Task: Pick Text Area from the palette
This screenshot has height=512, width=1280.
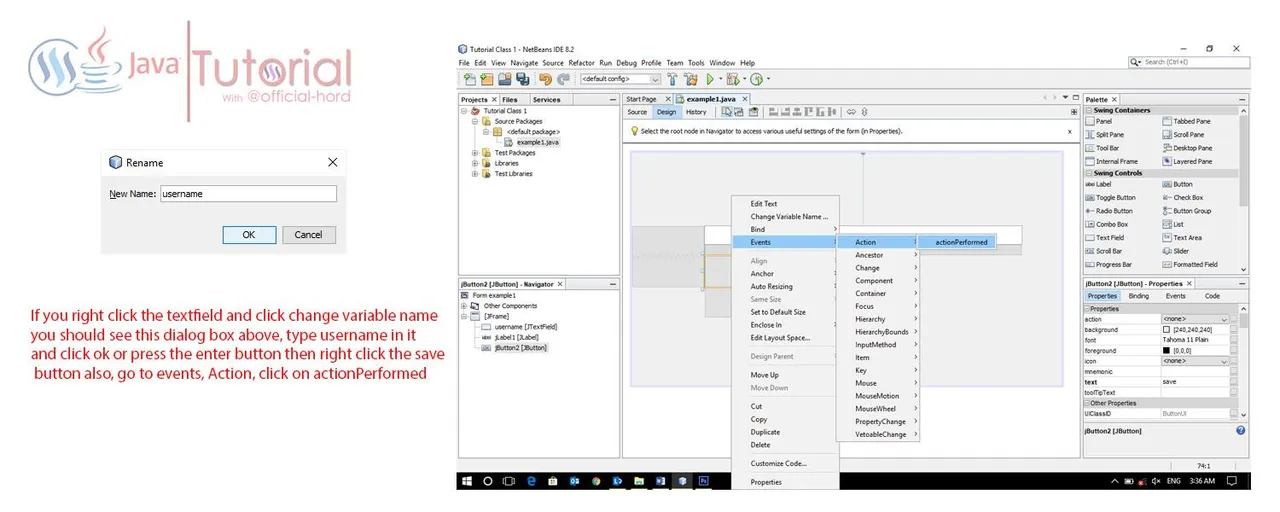Action: (x=1182, y=238)
